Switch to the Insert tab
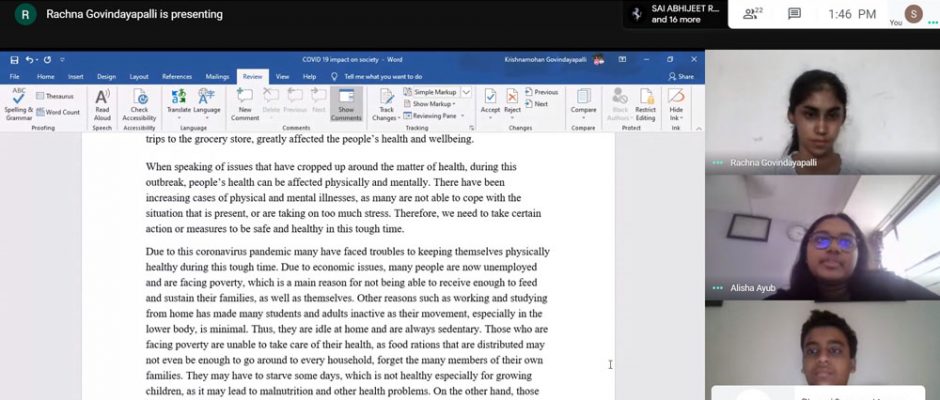Viewport: 940px width, 400px height. [76, 77]
